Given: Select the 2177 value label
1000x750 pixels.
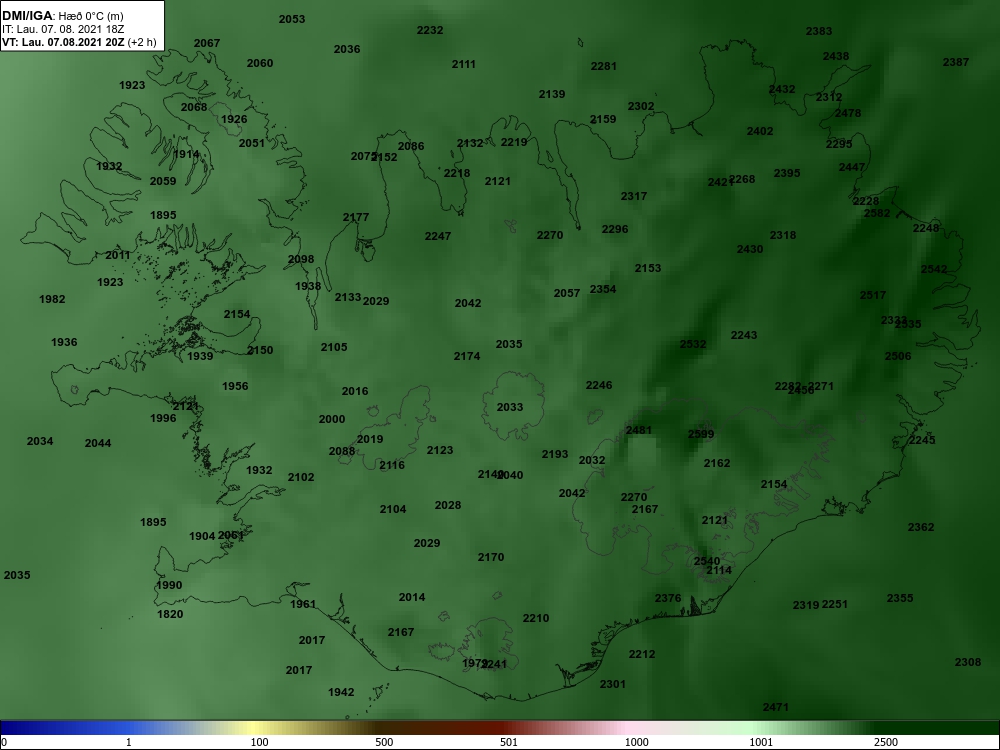Looking at the screenshot, I should click(356, 217).
